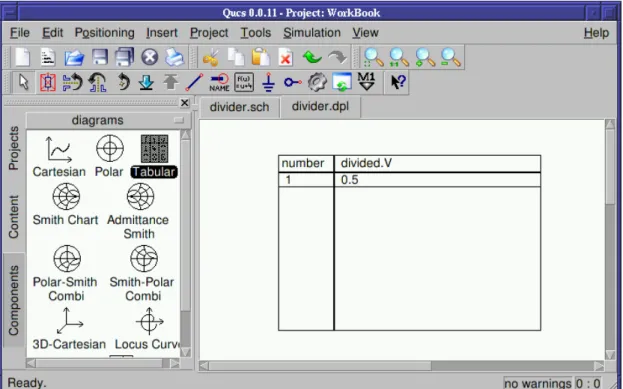
Task: Go into subcircuit with down arrow
Action: point(146,83)
